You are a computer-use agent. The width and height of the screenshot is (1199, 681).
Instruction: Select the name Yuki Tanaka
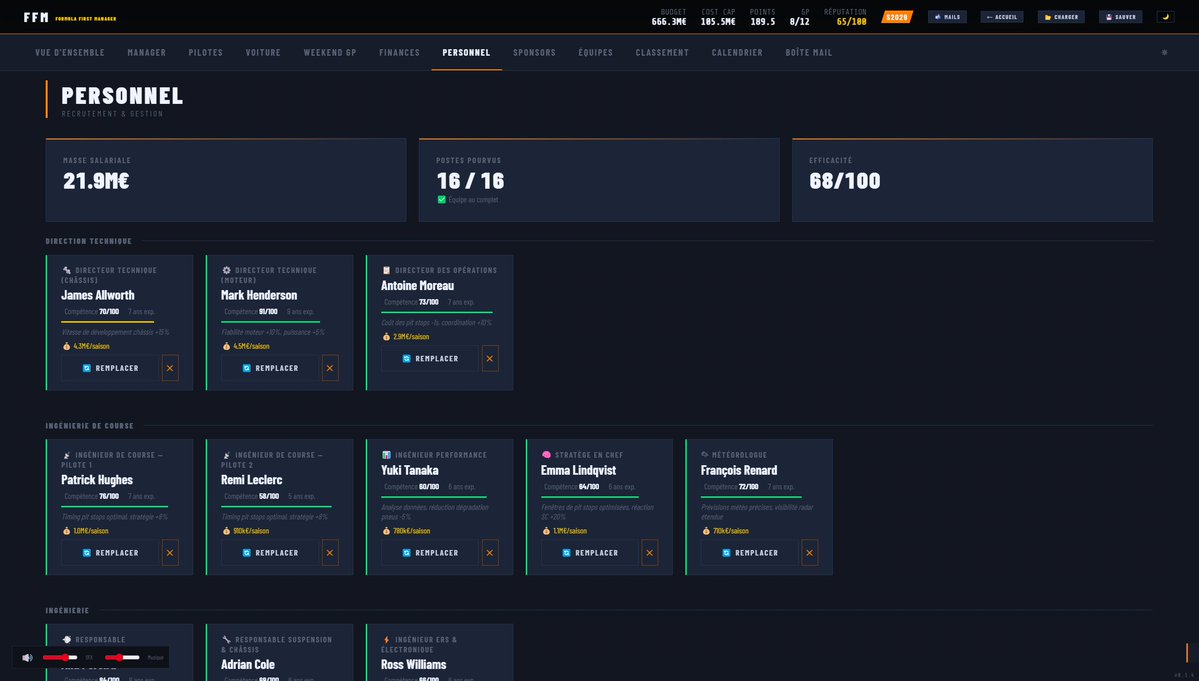pyautogui.click(x=410, y=471)
